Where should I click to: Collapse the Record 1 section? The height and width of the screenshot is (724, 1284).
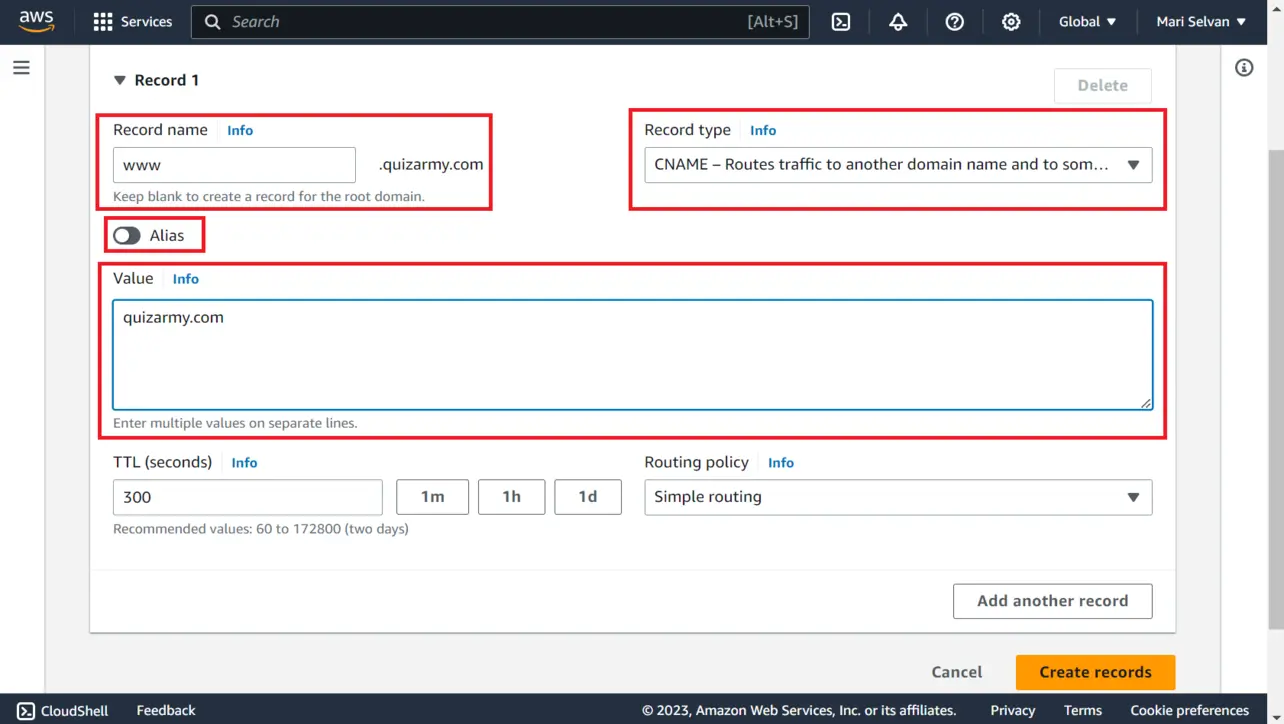pyautogui.click(x=120, y=80)
